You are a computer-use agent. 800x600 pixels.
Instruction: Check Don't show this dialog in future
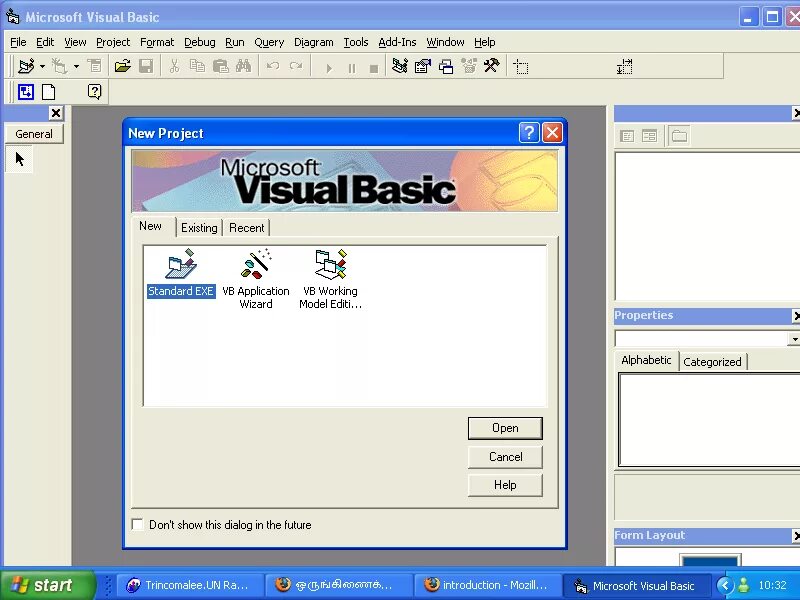(137, 524)
